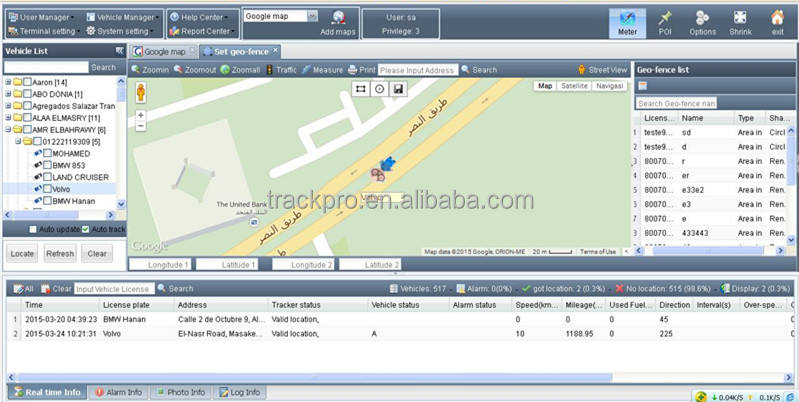Viewport: 799px width, 402px height.
Task: Switch to the Photo Info tab
Action: point(180,392)
